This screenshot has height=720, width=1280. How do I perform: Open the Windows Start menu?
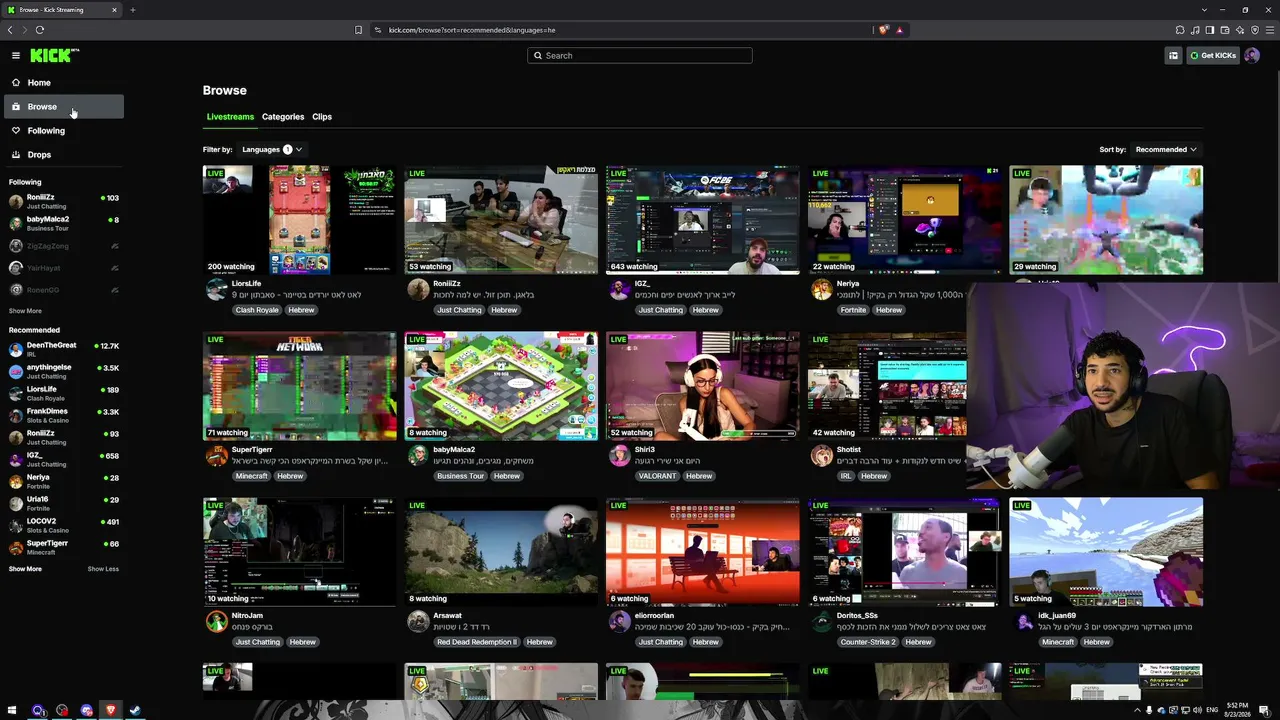point(14,711)
